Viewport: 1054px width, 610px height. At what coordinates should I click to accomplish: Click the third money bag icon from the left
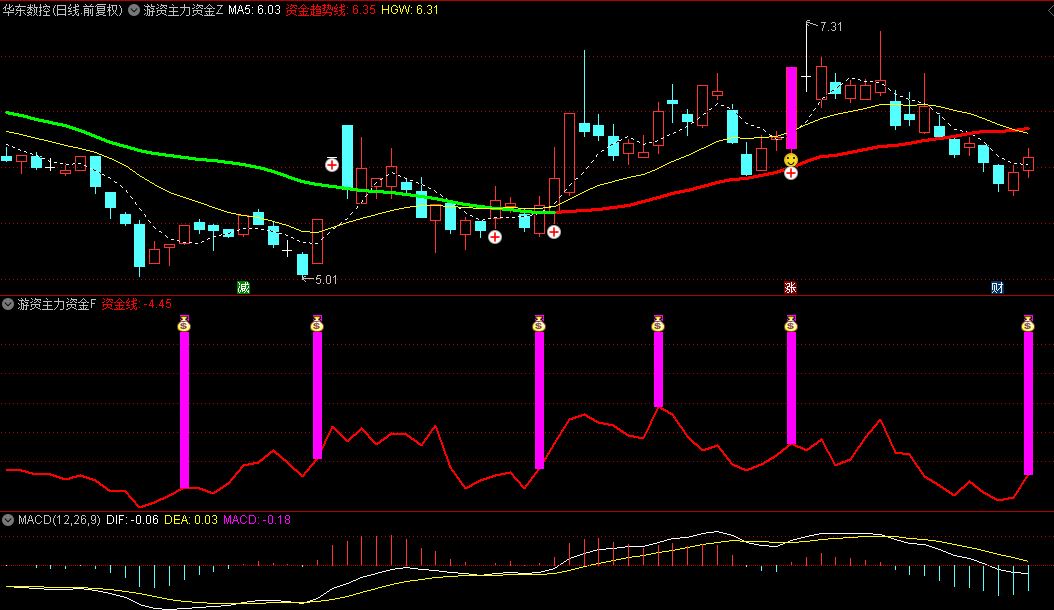tap(539, 324)
